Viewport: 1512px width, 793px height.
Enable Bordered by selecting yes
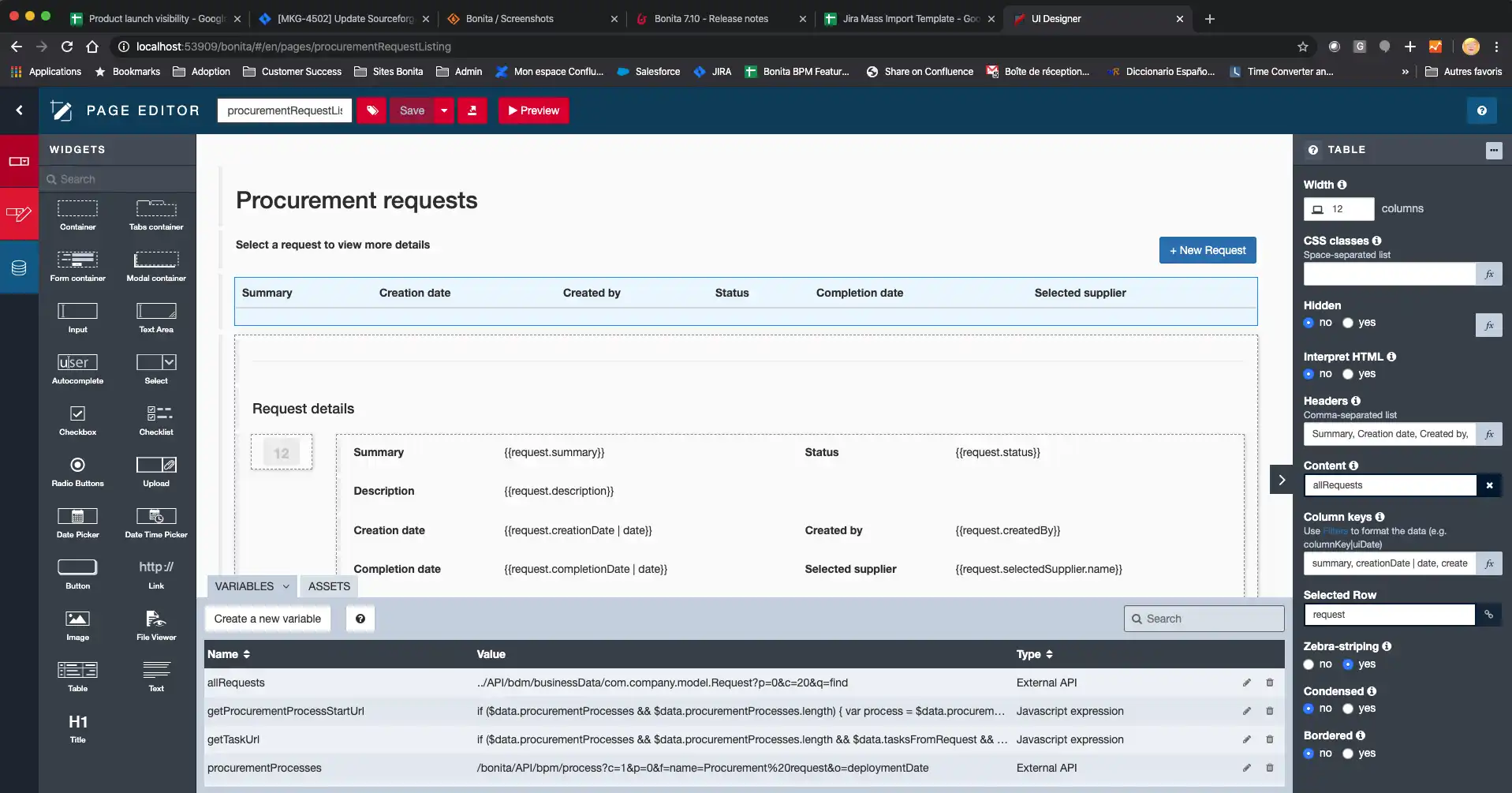tap(1348, 754)
